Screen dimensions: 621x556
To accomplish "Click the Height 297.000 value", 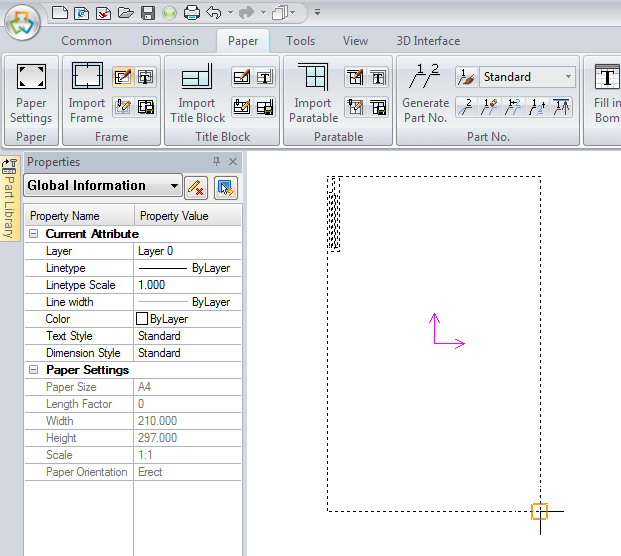I will tap(187, 438).
